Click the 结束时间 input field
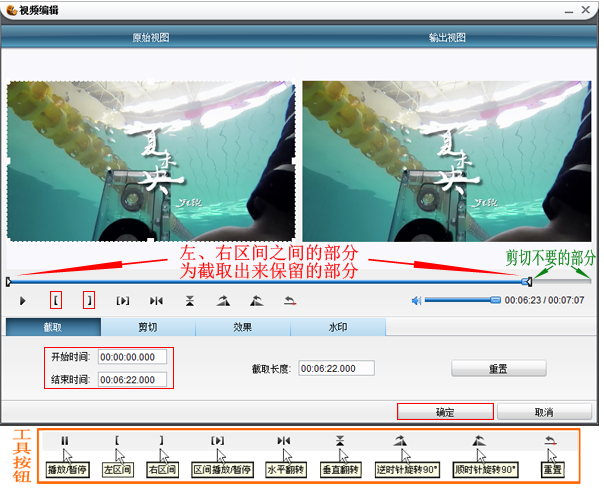604x492 pixels. 133,380
